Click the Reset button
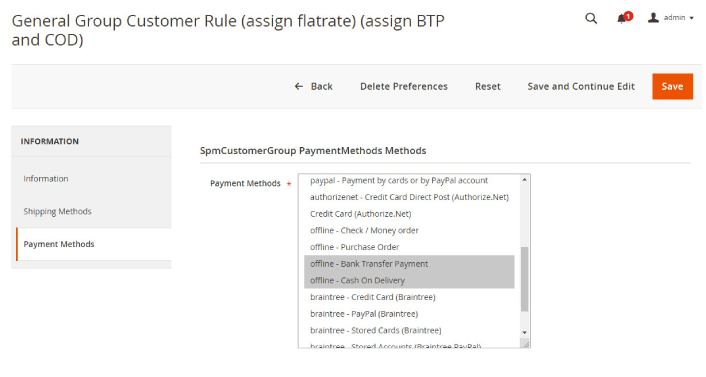 click(x=488, y=86)
